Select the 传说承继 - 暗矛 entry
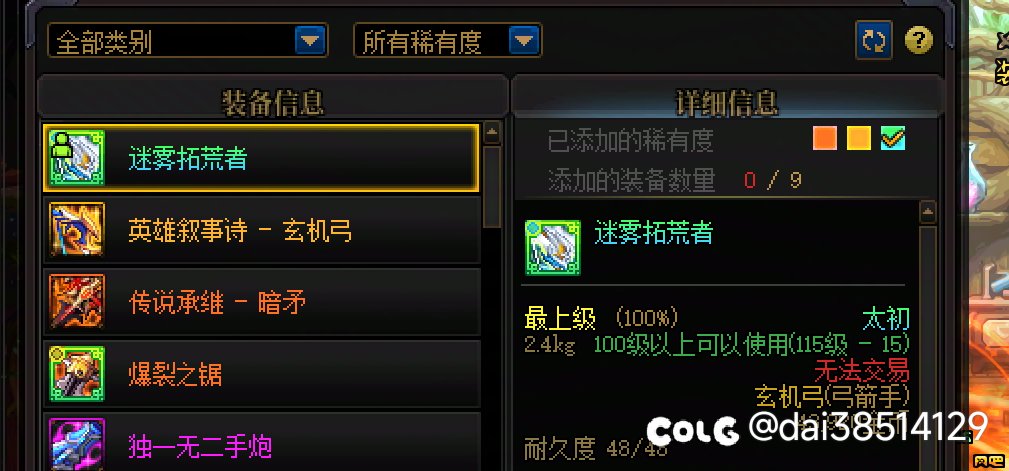 (262, 302)
